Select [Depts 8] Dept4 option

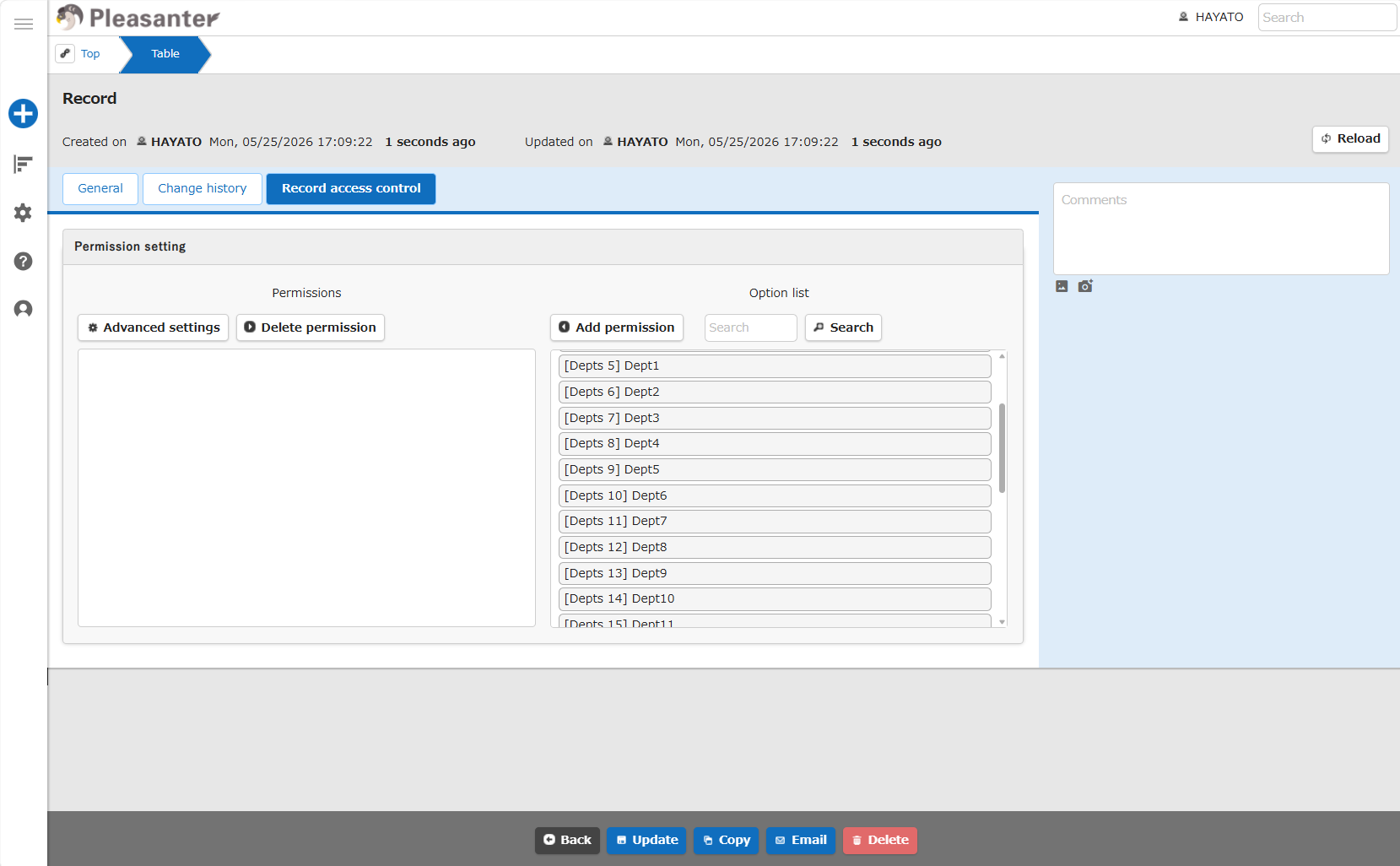[x=775, y=444]
